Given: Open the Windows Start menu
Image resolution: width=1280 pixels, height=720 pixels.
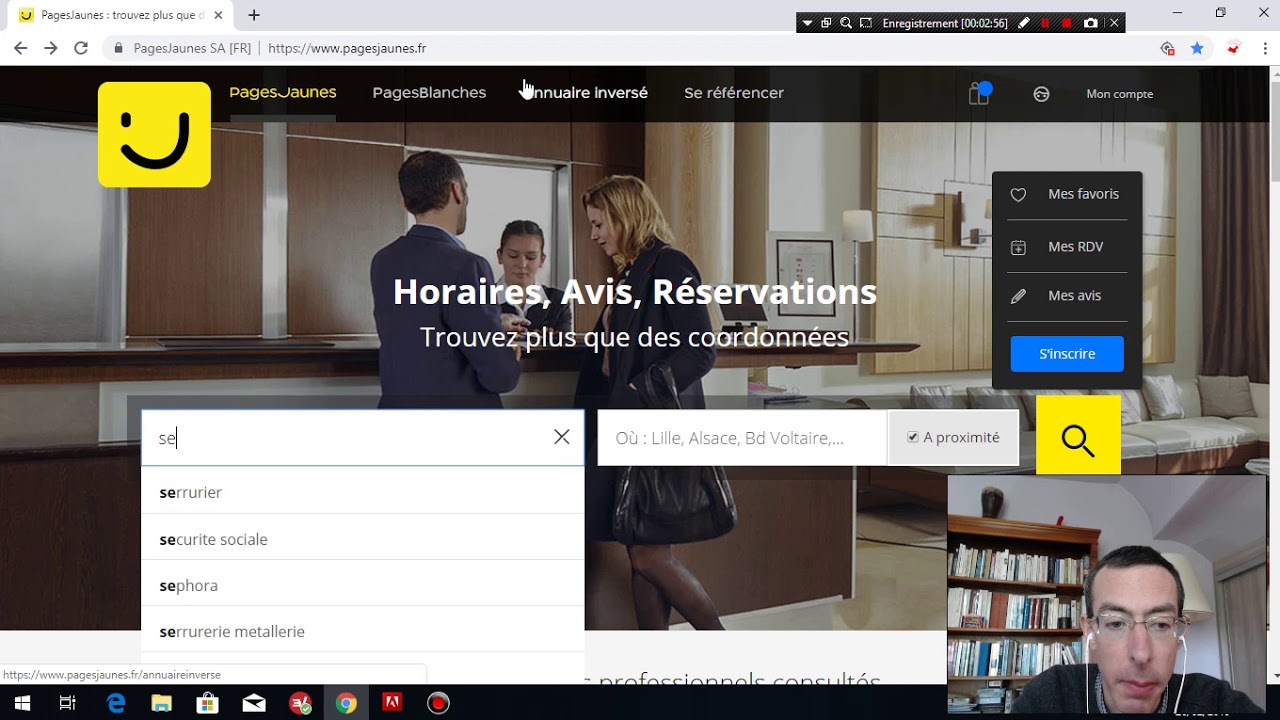Looking at the screenshot, I should point(22,703).
